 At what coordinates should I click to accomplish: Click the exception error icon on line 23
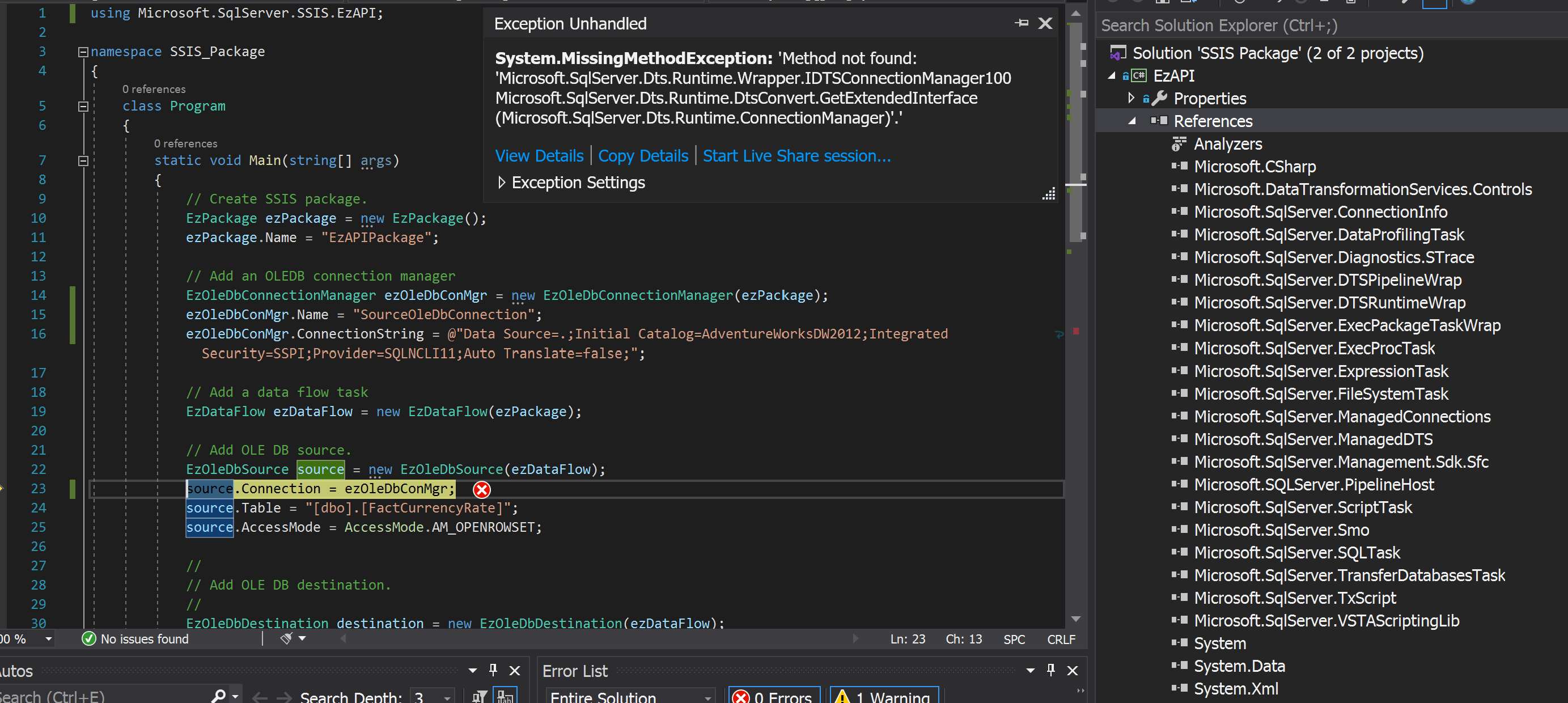point(481,489)
